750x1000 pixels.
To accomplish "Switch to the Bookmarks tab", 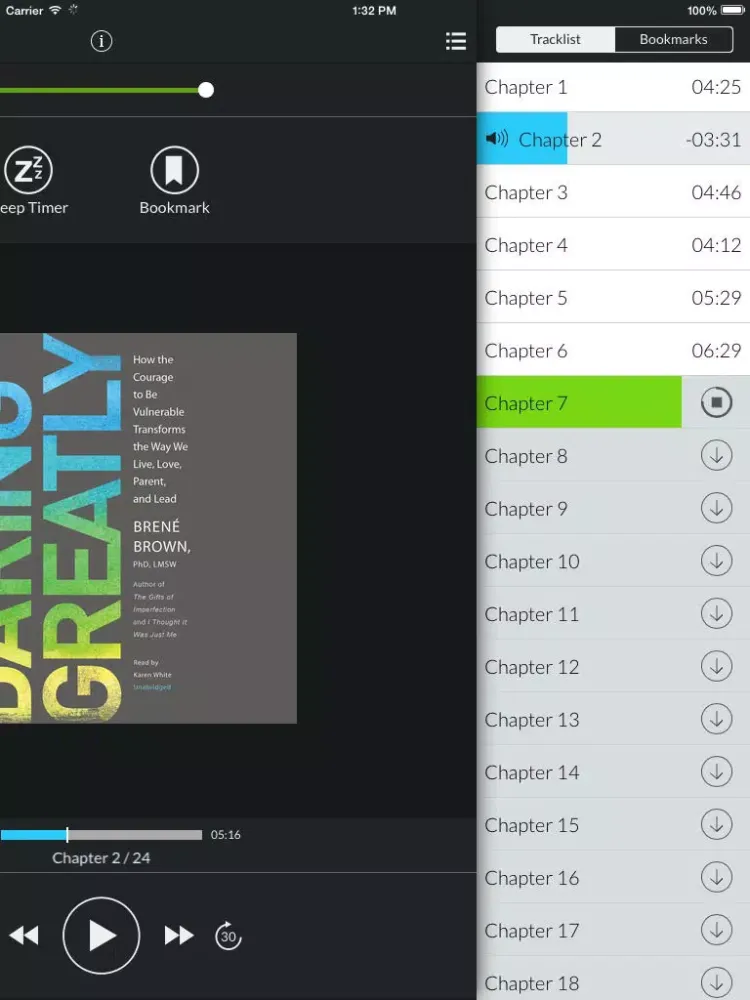I will coord(673,40).
